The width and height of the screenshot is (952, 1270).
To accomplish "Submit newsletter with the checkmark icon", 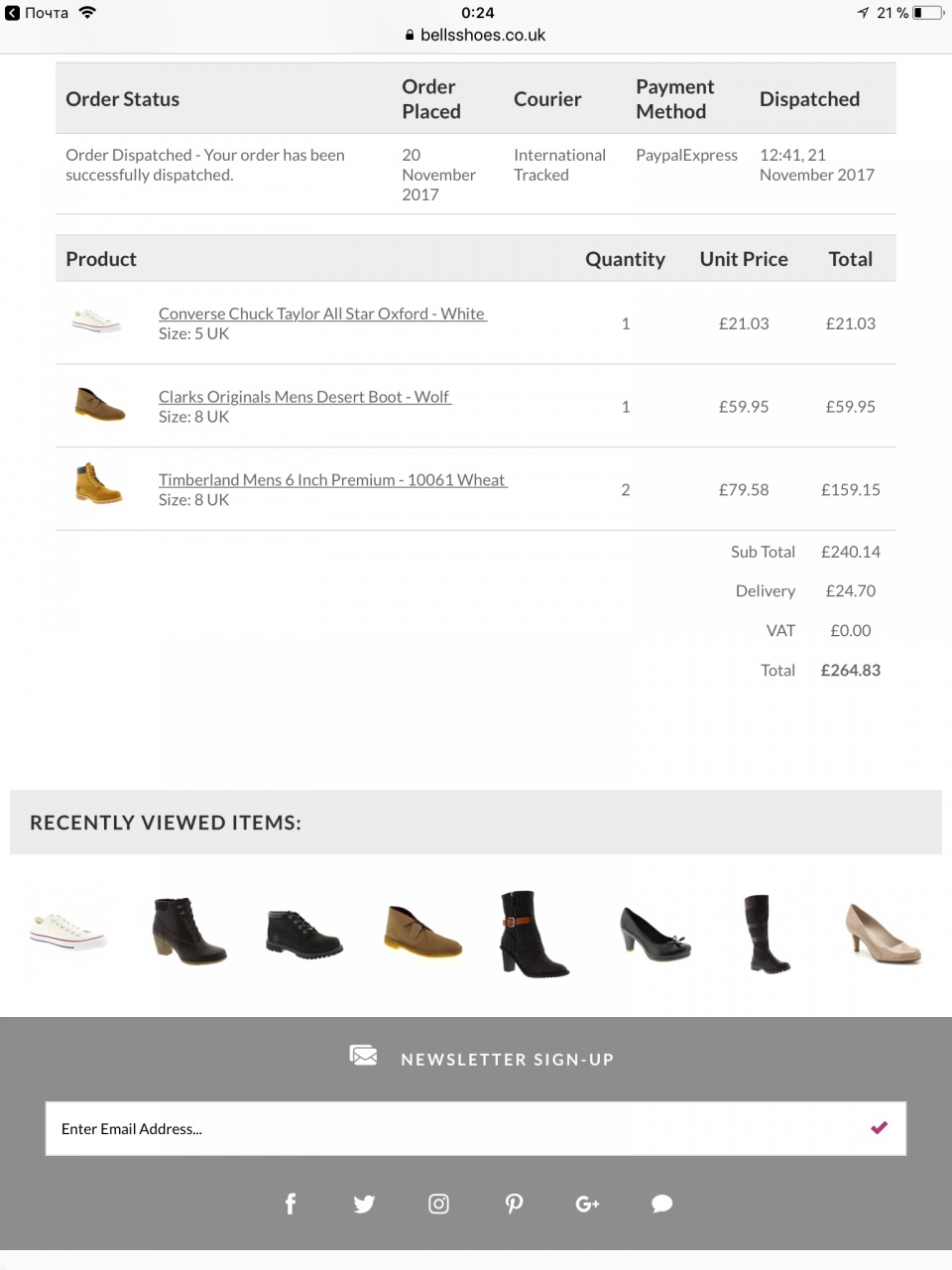I will point(879,1128).
